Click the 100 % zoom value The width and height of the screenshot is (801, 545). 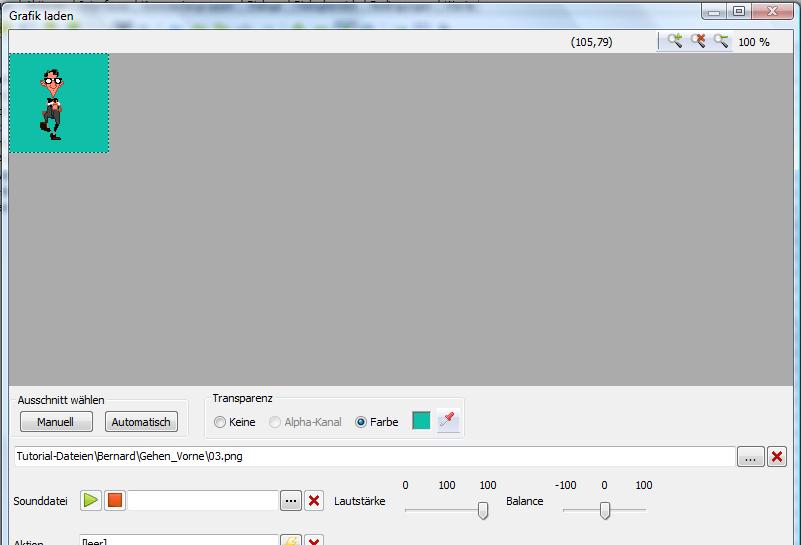point(754,42)
